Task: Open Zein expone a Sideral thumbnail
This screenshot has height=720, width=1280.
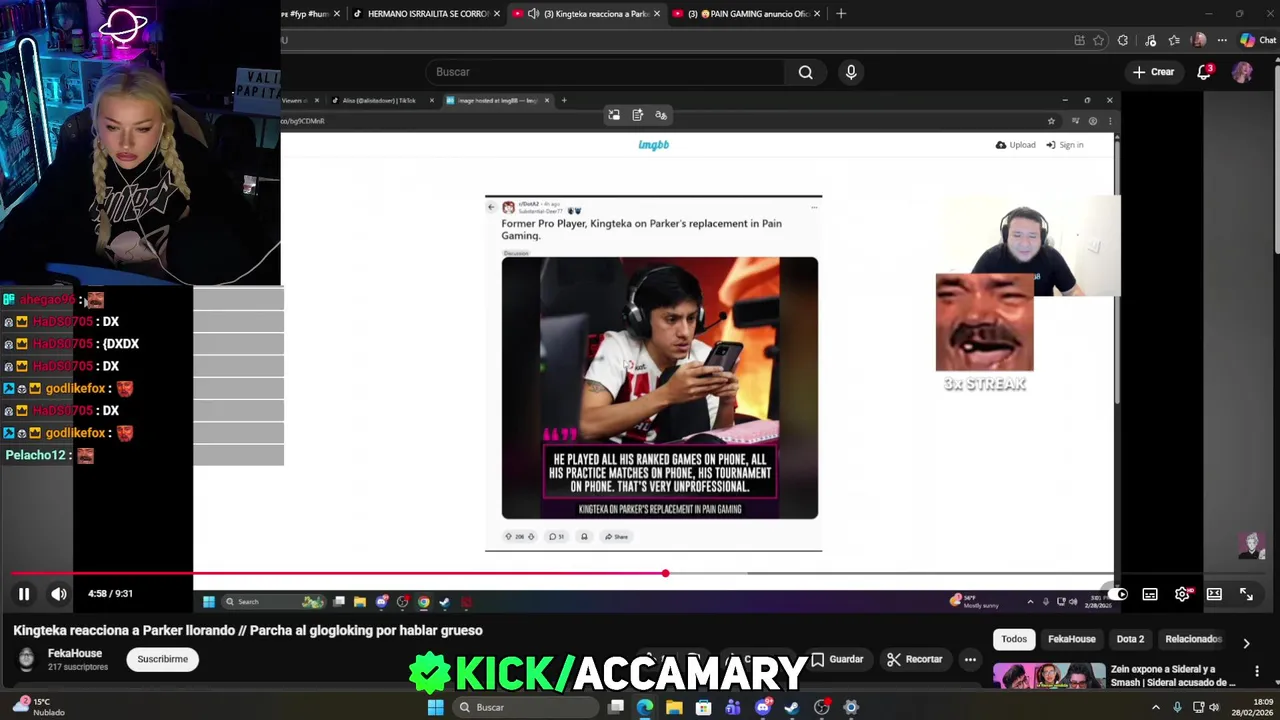Action: coord(1049,677)
